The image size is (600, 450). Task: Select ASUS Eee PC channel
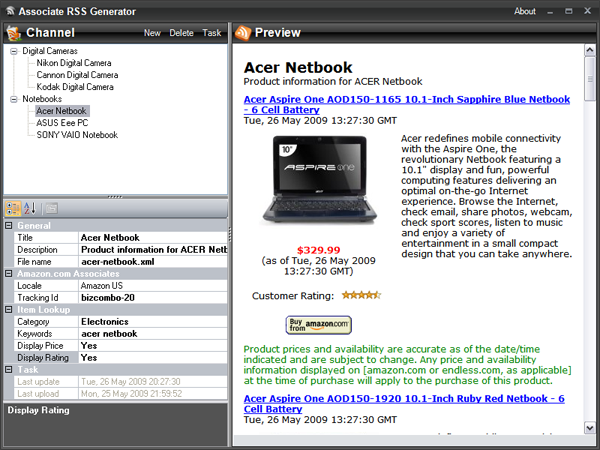pos(62,123)
